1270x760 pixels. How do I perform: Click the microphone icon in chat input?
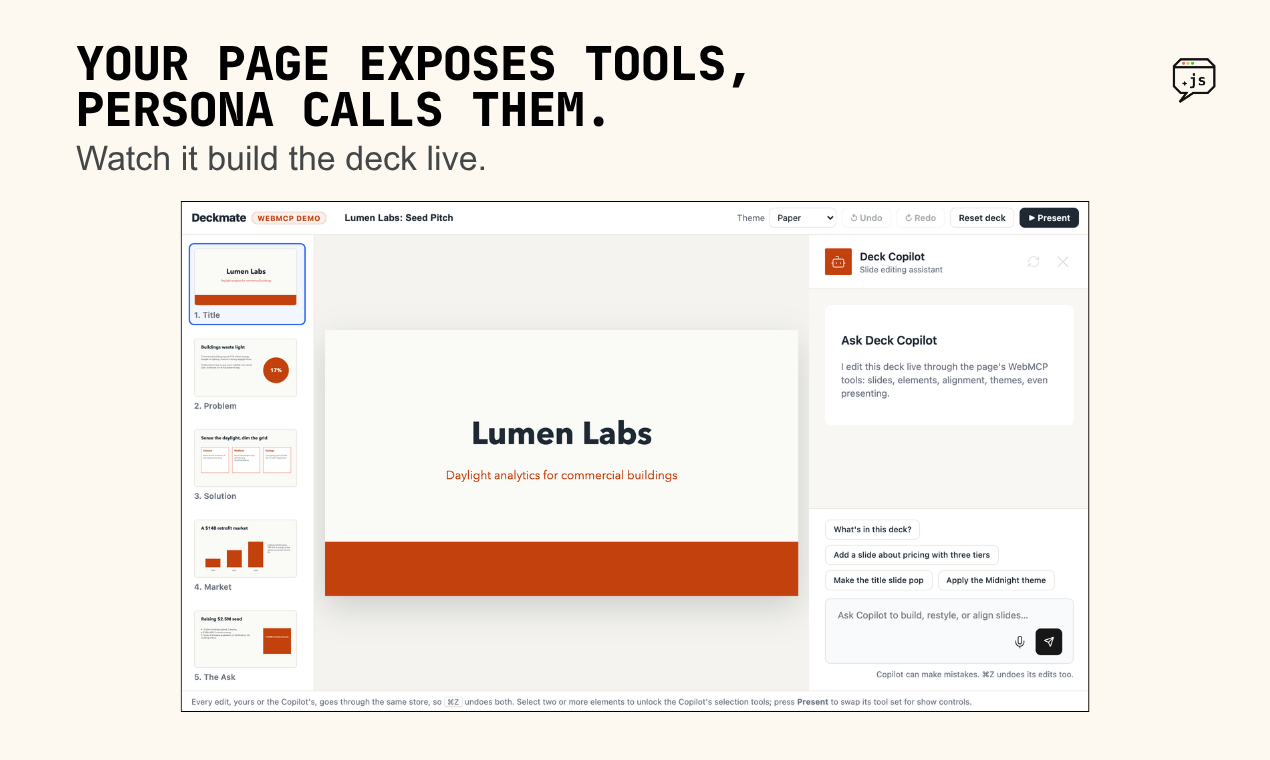[x=1019, y=642]
